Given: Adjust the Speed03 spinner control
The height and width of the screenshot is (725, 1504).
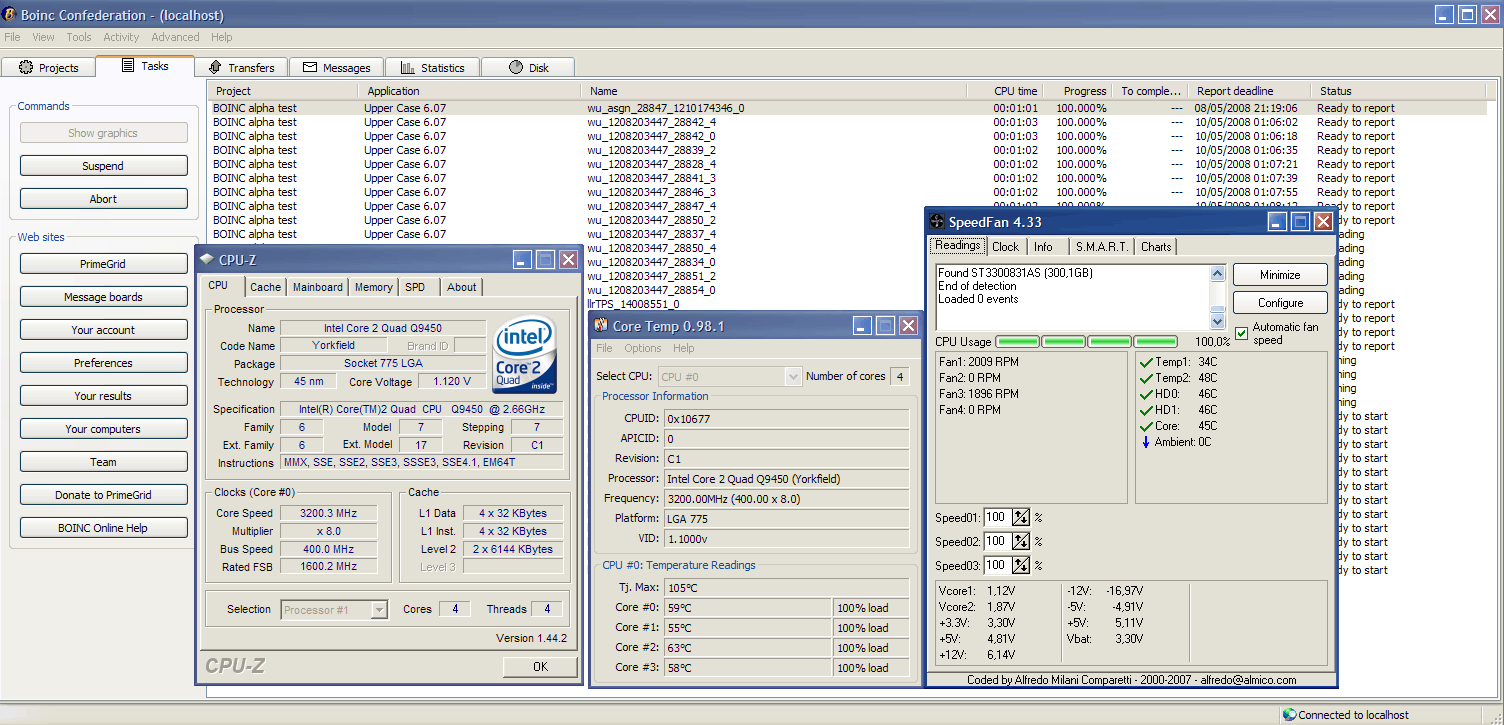Looking at the screenshot, I should point(1021,565).
